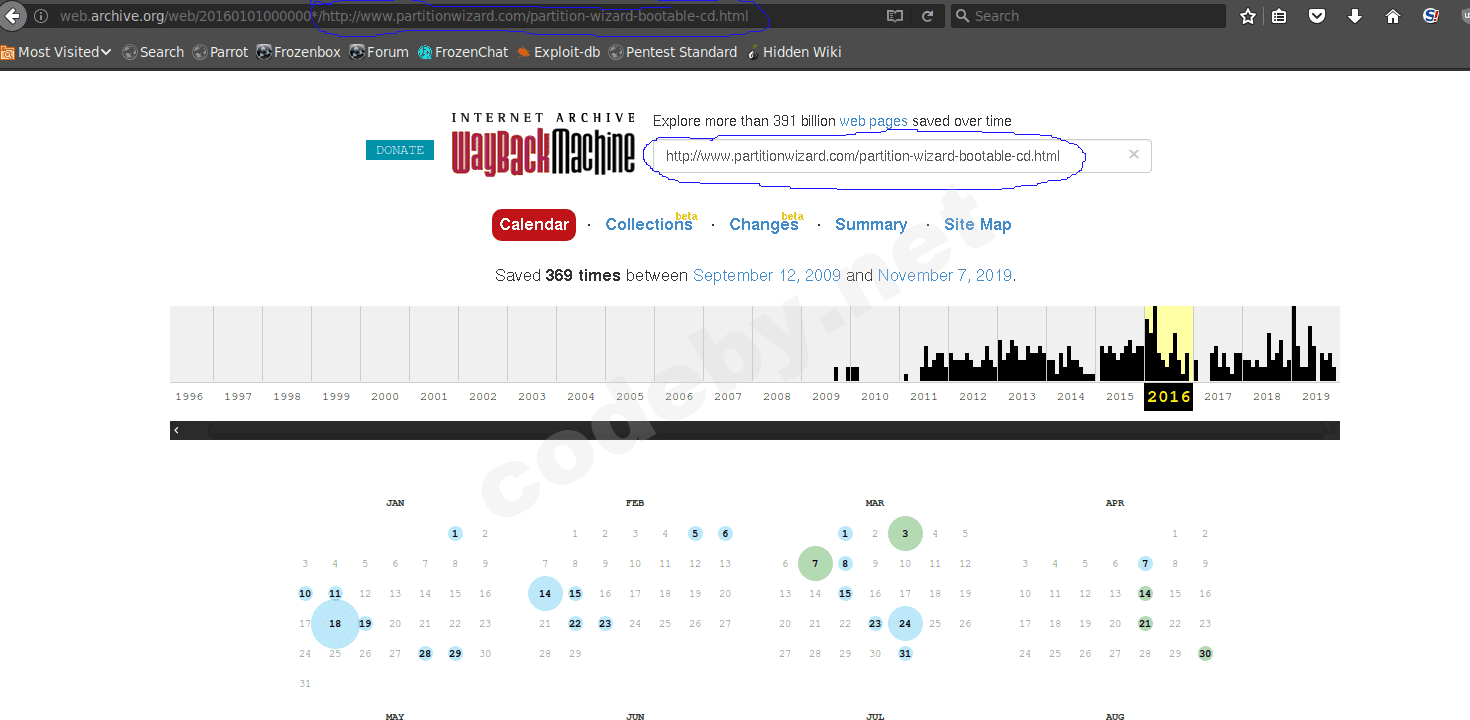The height and width of the screenshot is (720, 1470).
Task: Click the magnifier icon in the search bar
Action: click(x=962, y=16)
